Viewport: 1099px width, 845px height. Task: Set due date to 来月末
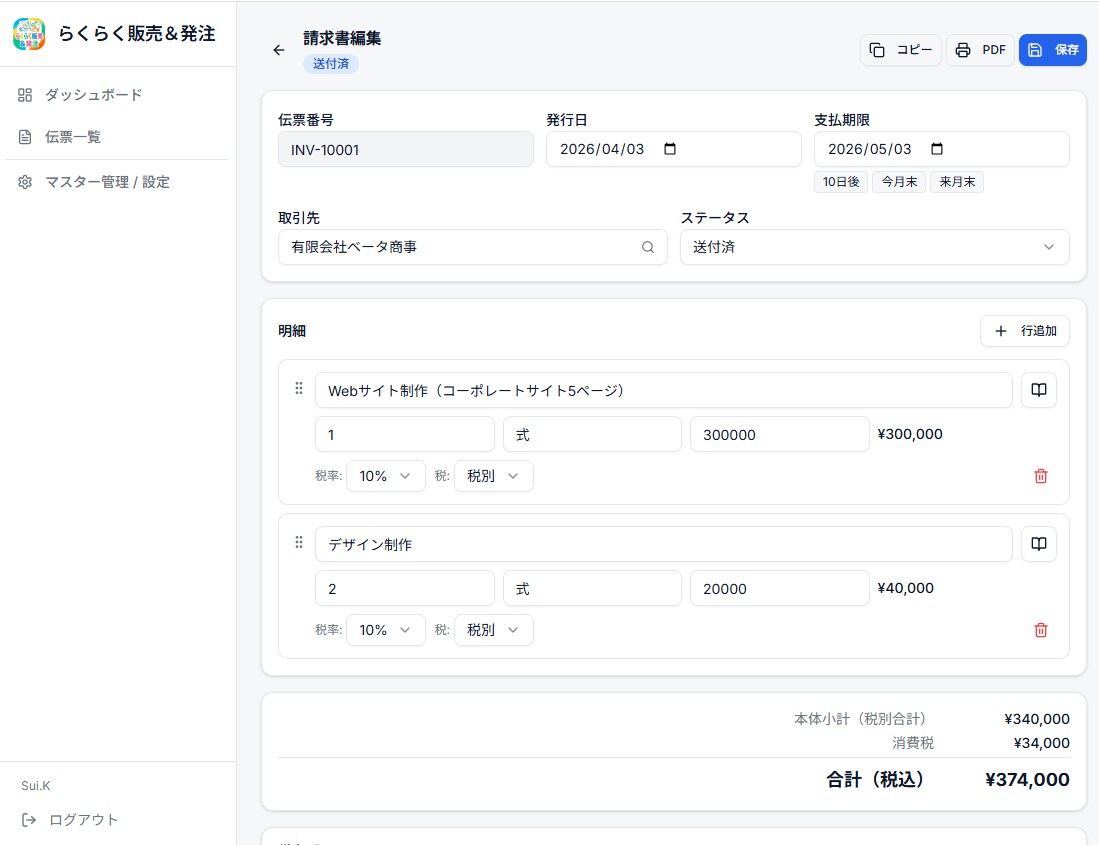(957, 181)
